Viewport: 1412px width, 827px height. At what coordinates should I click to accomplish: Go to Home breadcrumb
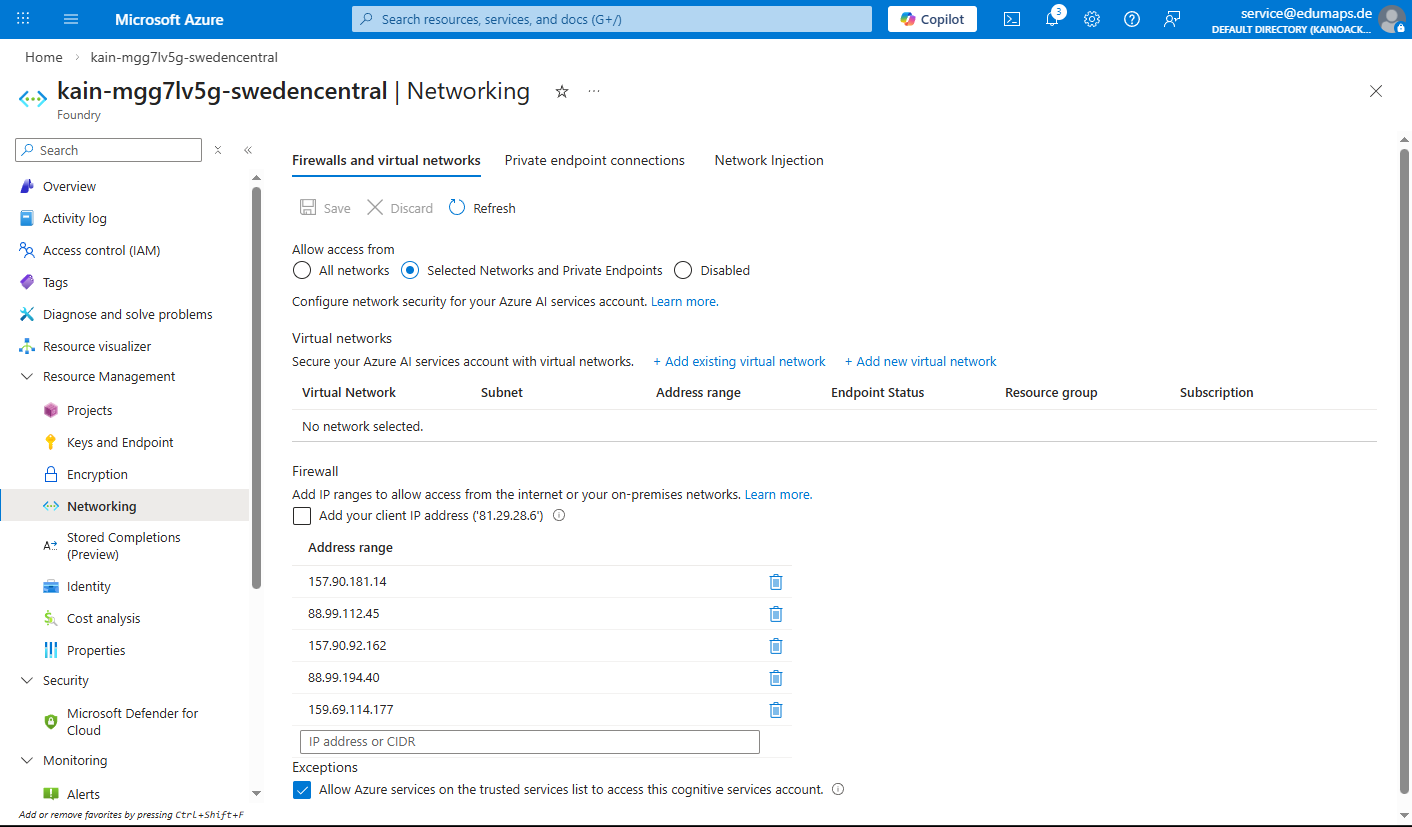pos(44,57)
